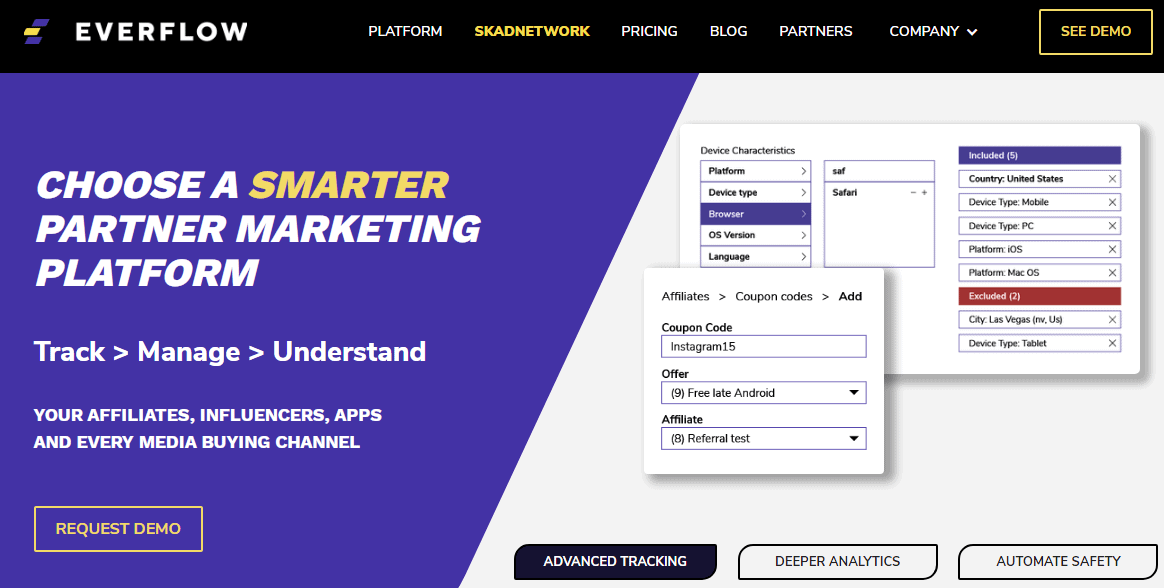Go to the SKAdNetwork page
This screenshot has height=588, width=1164.
(x=532, y=31)
